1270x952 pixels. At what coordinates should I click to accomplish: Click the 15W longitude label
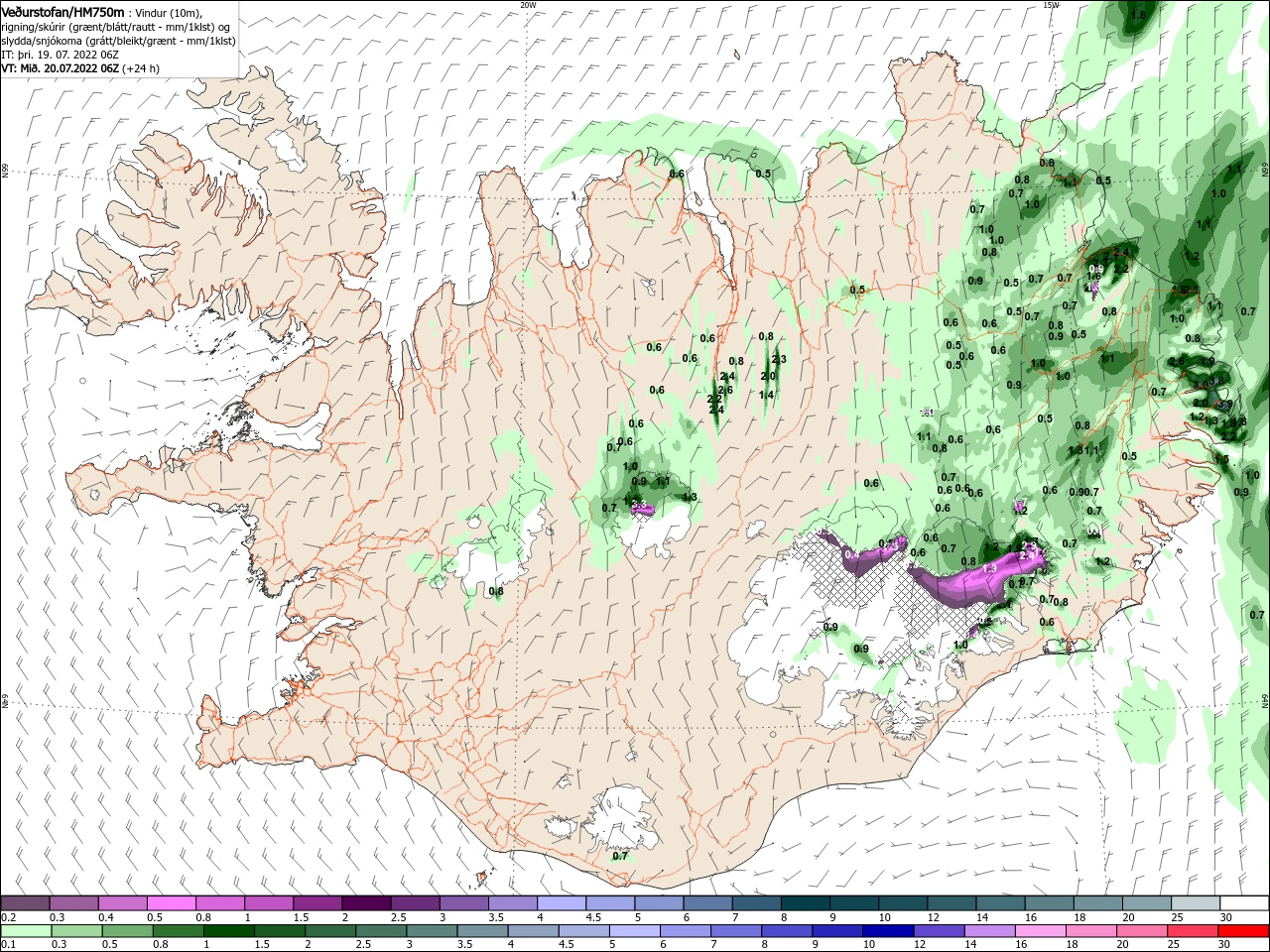pos(1050,5)
